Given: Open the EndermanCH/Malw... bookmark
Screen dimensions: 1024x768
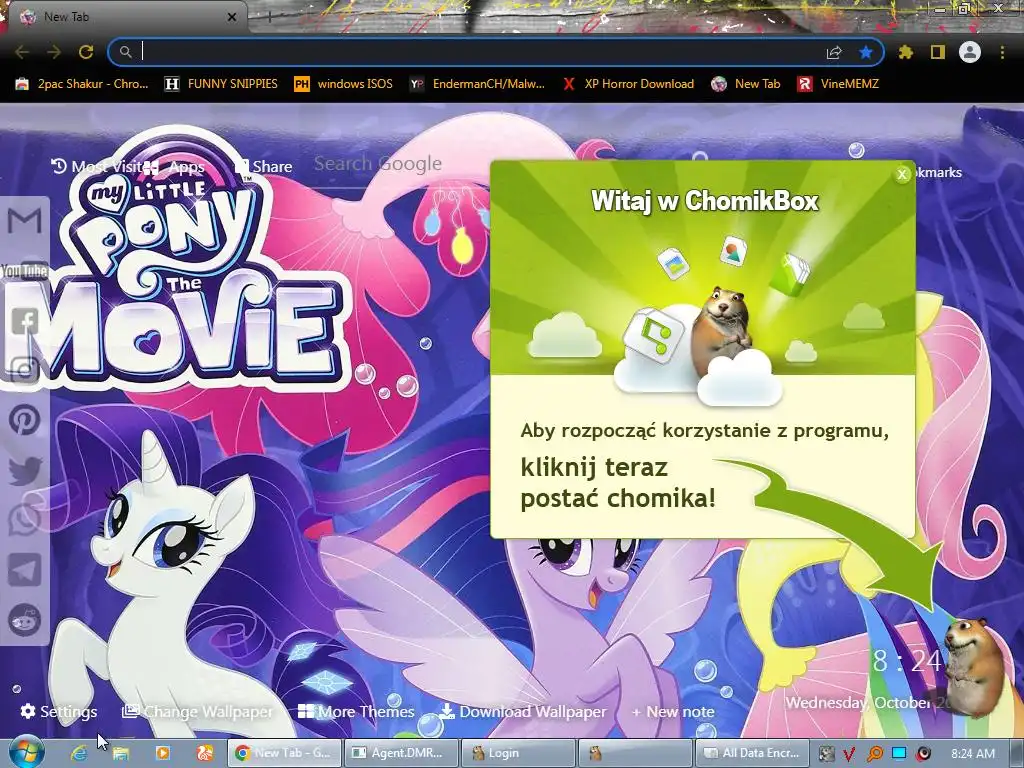Looking at the screenshot, I should pos(477,84).
